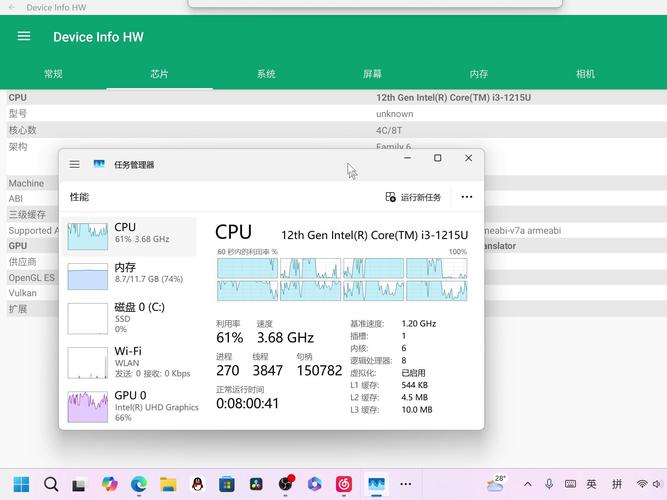Select the CPU performance item in sidebar

coord(130,236)
